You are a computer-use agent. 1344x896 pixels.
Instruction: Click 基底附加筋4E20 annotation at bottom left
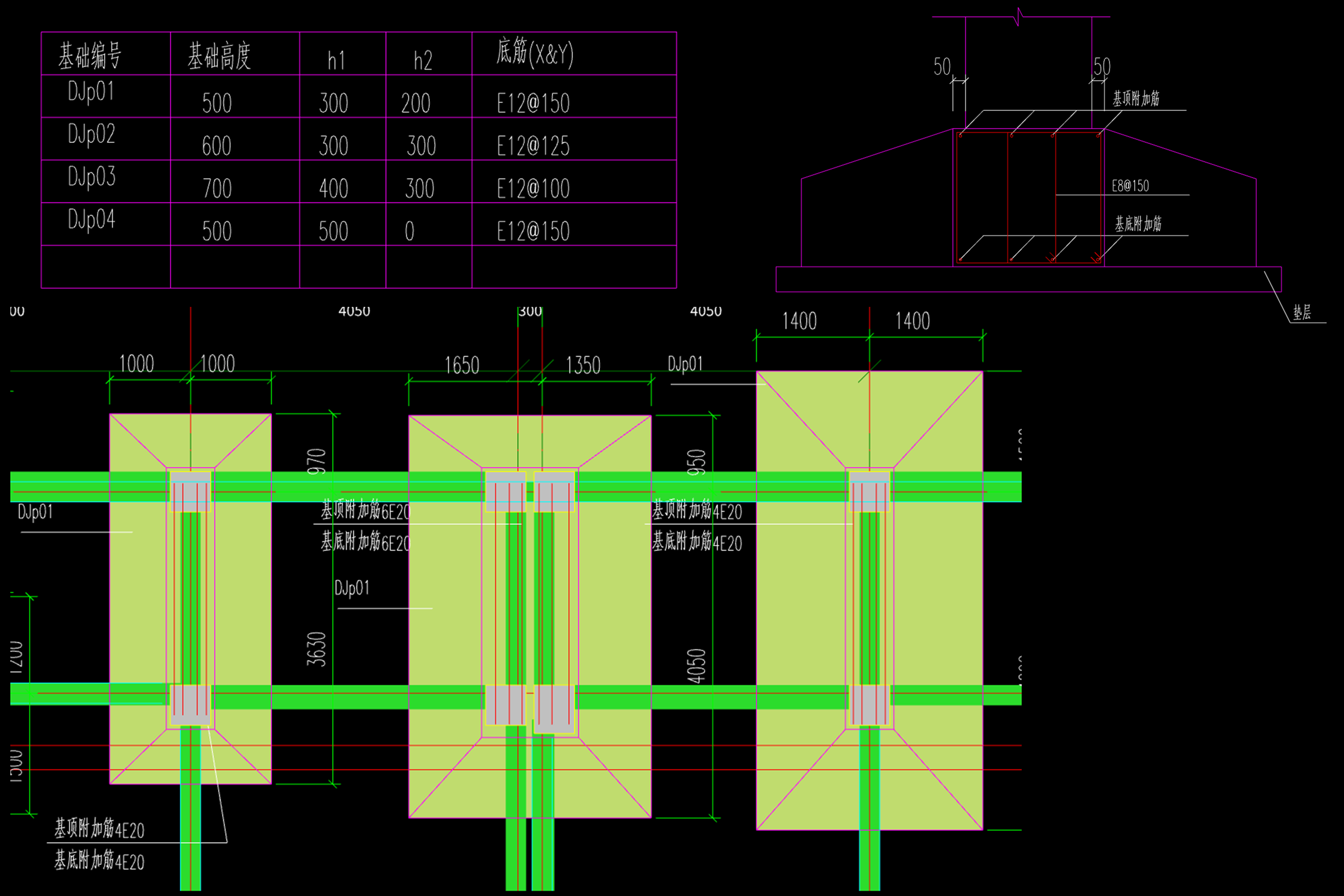pyautogui.click(x=99, y=861)
